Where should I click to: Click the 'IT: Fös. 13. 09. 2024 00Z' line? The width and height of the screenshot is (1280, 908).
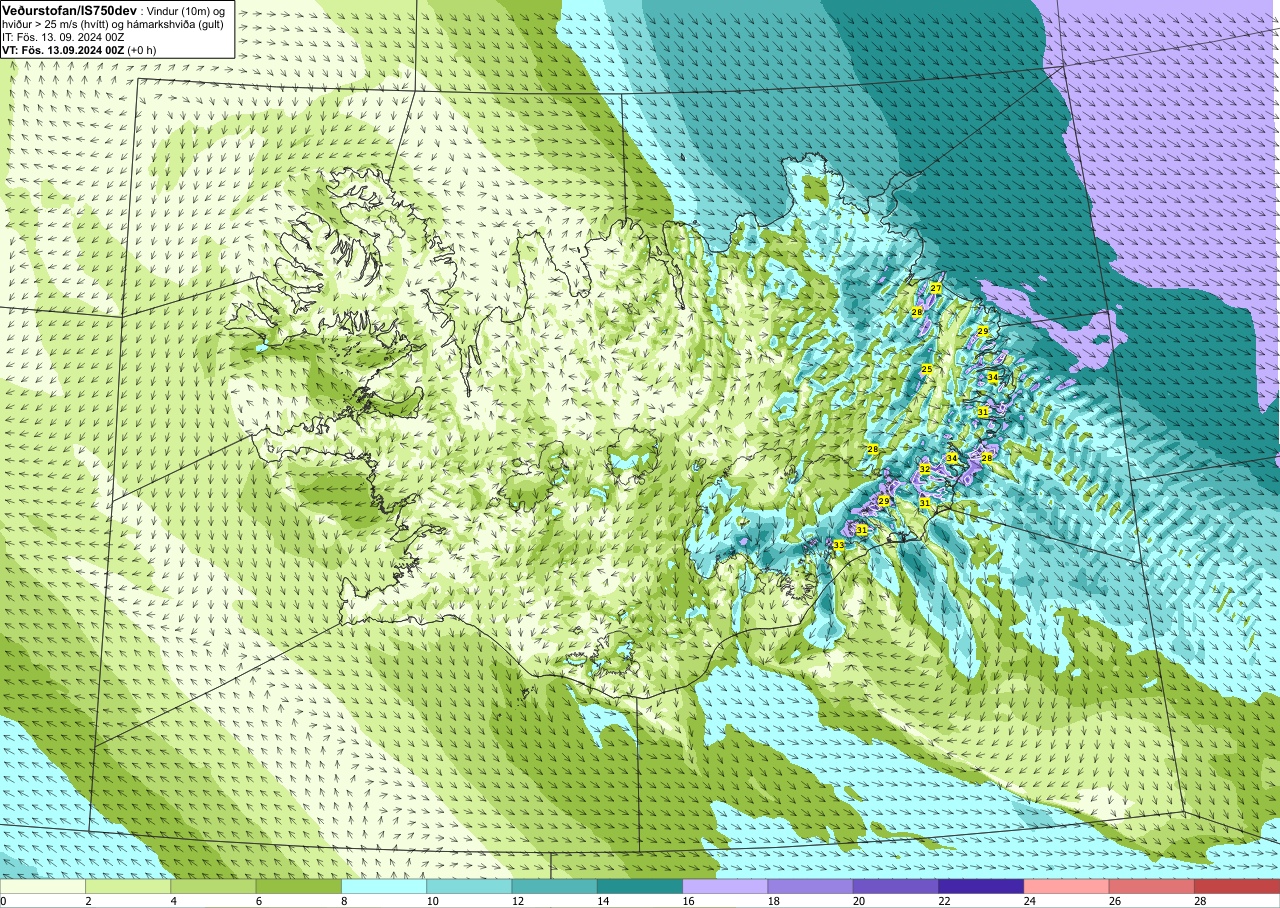pyautogui.click(x=63, y=37)
